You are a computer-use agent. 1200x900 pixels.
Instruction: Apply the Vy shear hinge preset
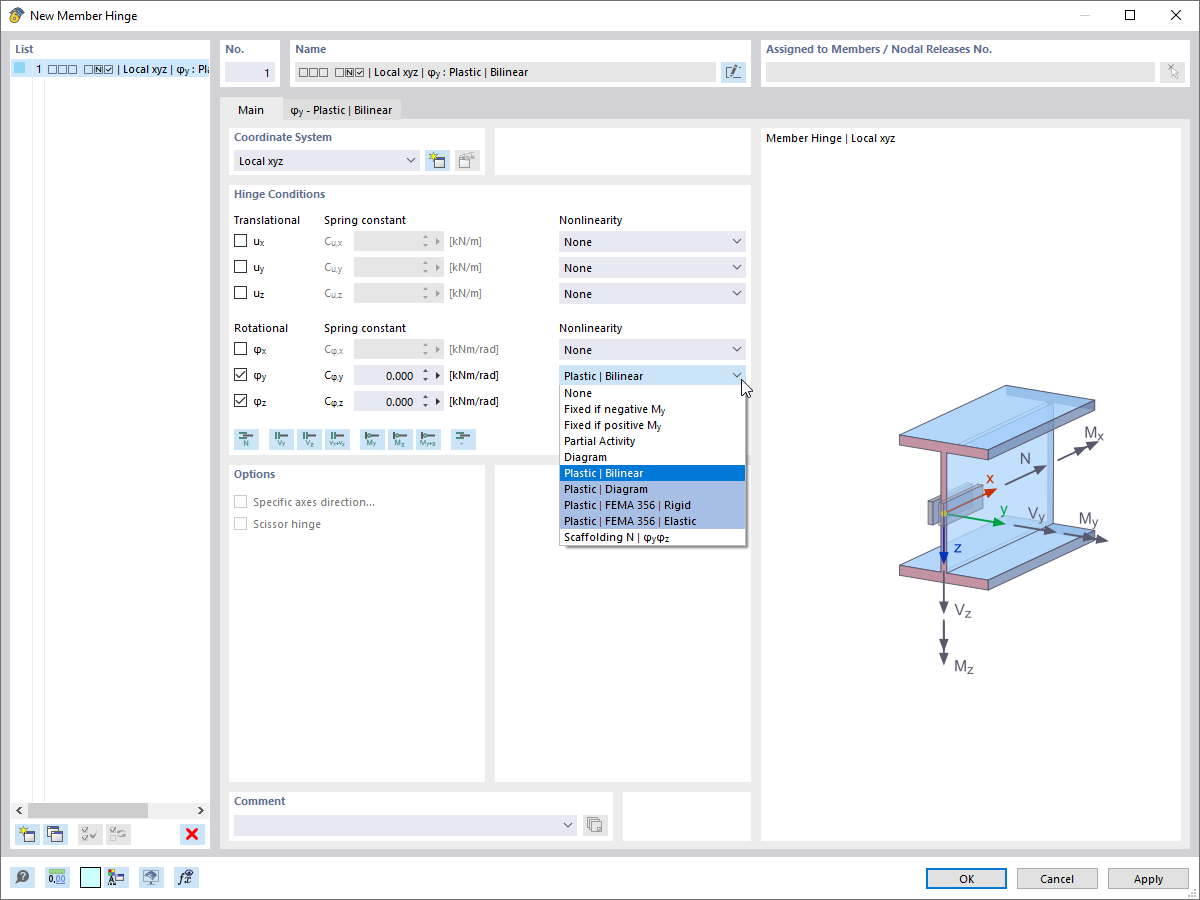click(281, 439)
